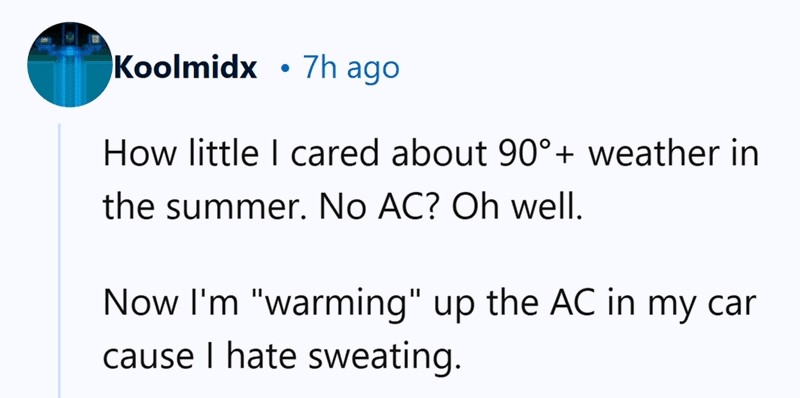Click the word "How" starting the comment
800x398 pixels.
pyautogui.click(x=136, y=155)
